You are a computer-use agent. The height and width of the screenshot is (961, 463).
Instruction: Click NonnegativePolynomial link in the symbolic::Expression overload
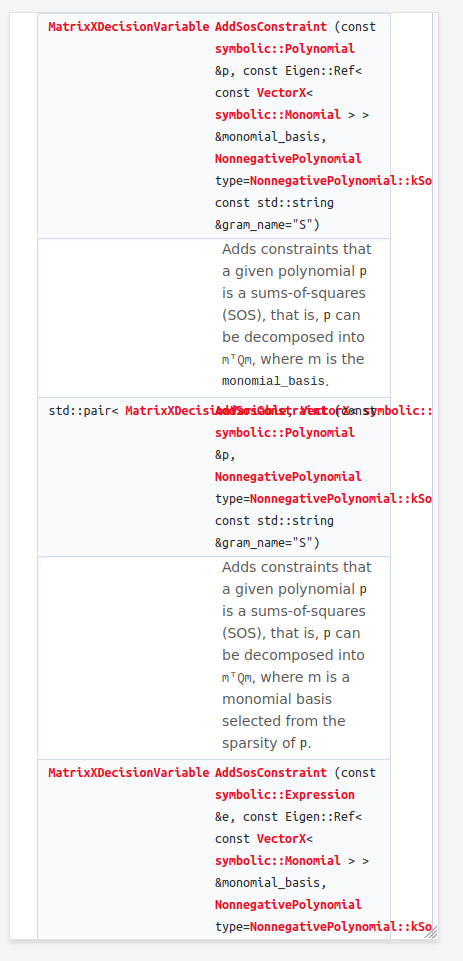(x=288, y=905)
